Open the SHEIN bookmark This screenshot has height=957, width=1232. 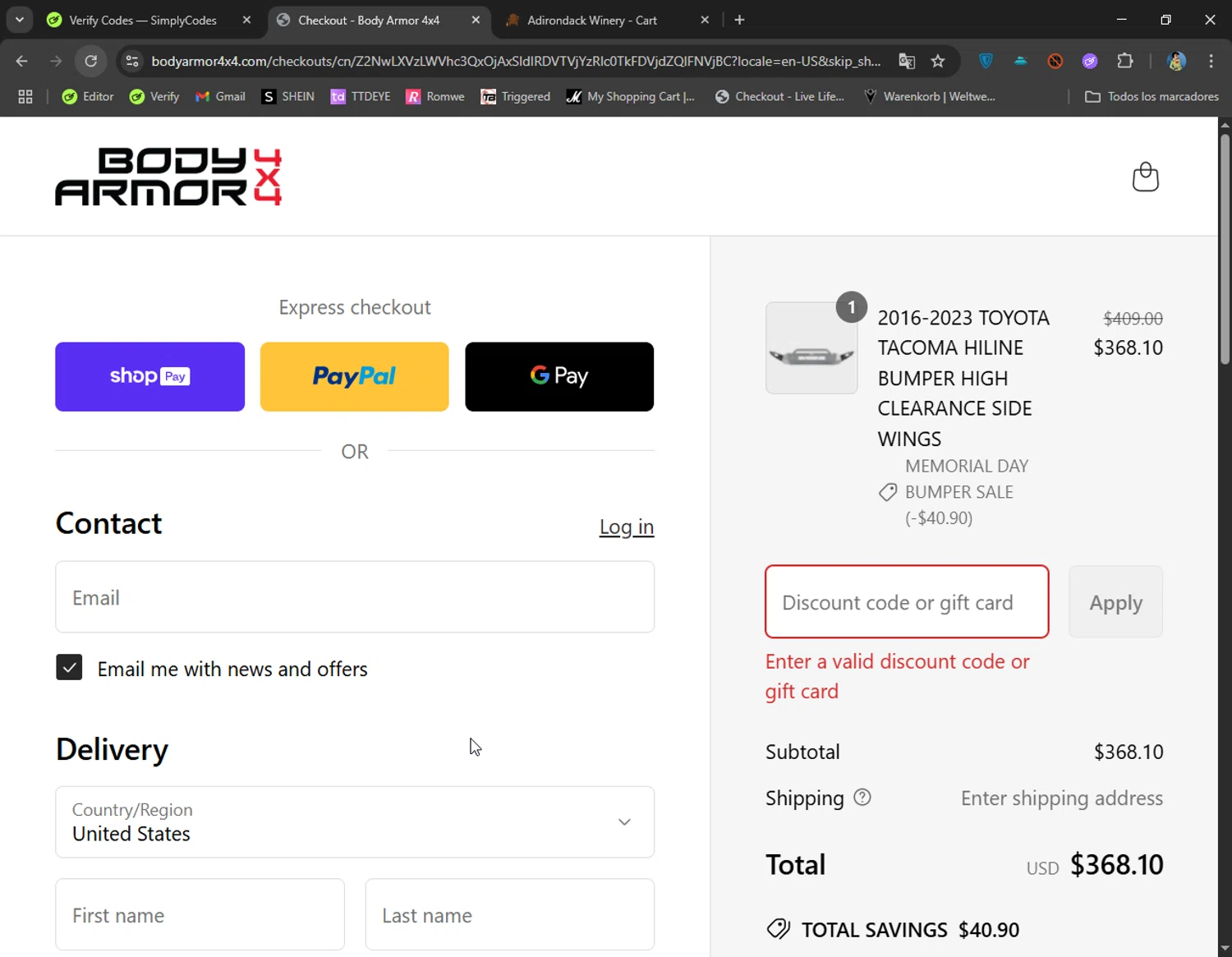coord(287,97)
